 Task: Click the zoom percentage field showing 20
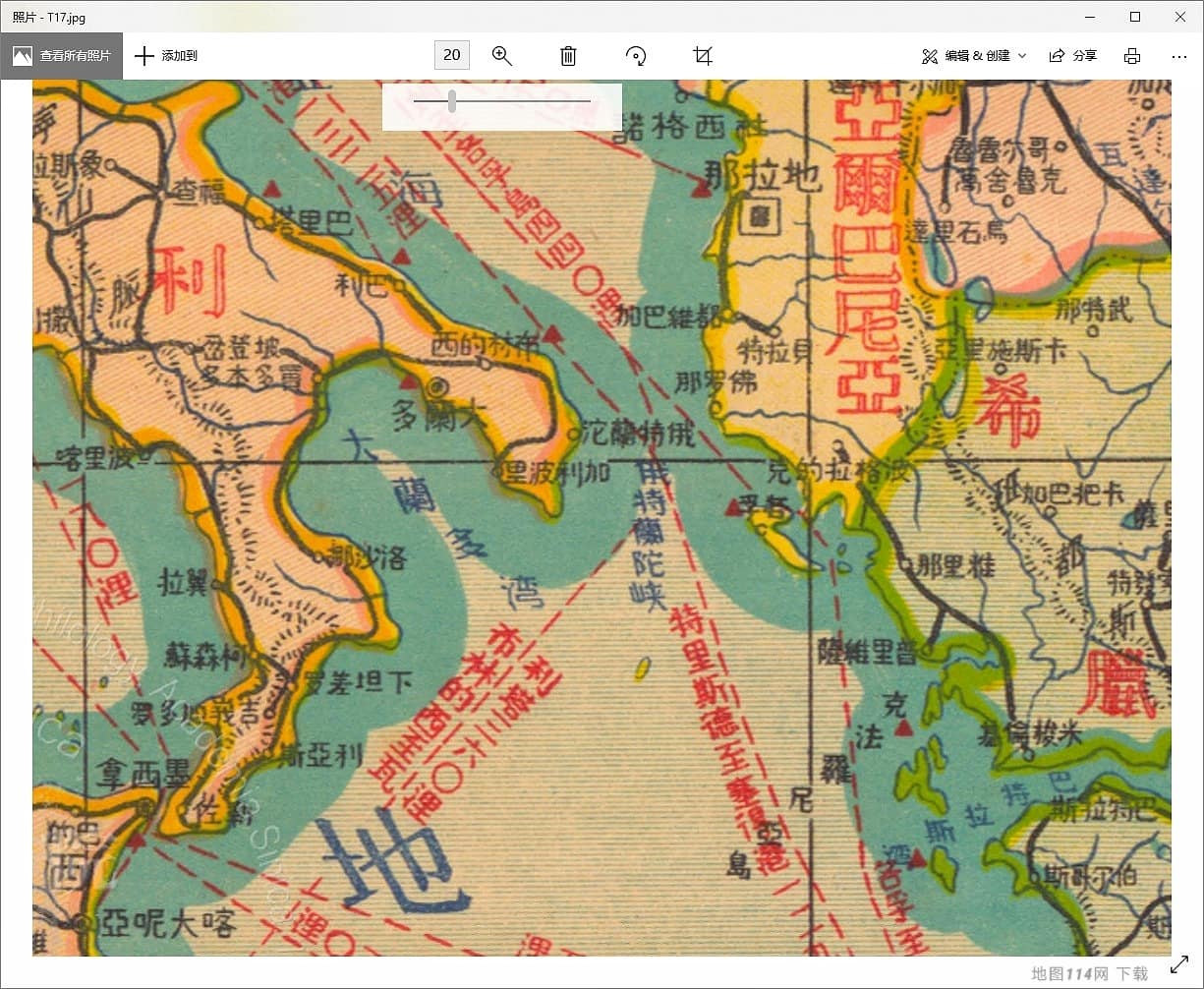tap(452, 55)
